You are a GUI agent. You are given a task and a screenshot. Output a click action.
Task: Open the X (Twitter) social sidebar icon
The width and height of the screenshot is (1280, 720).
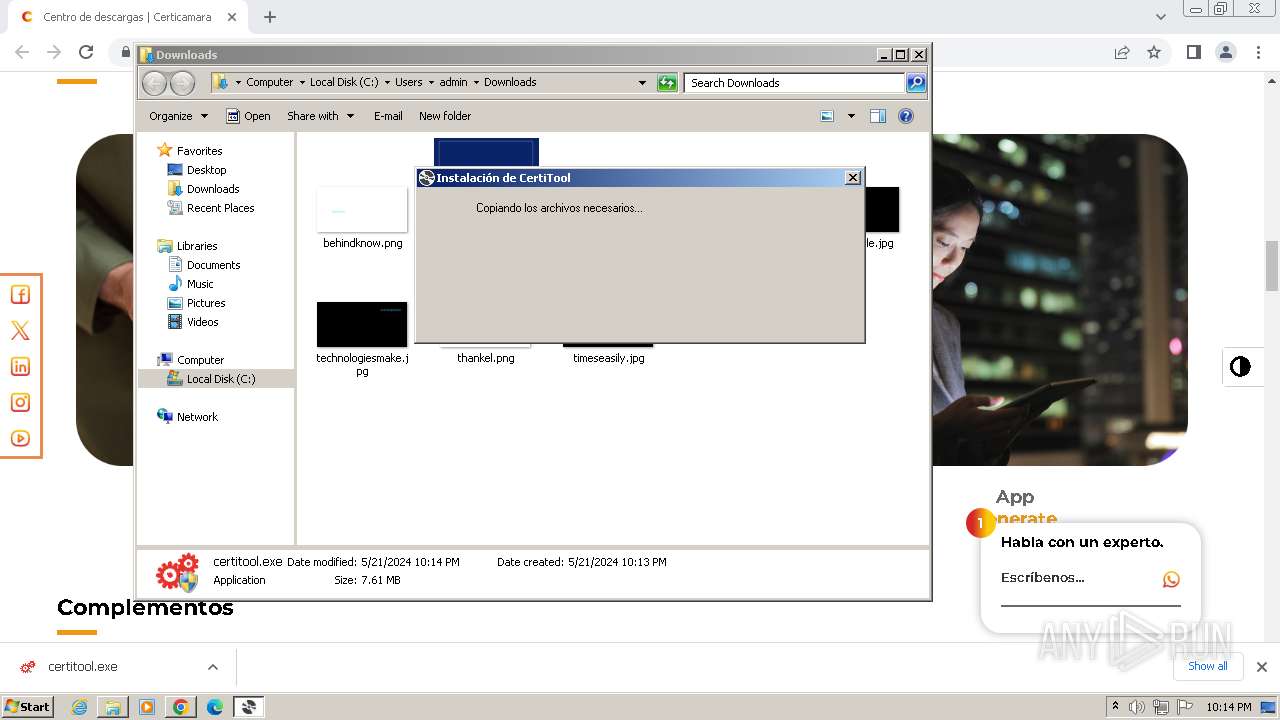tap(20, 330)
